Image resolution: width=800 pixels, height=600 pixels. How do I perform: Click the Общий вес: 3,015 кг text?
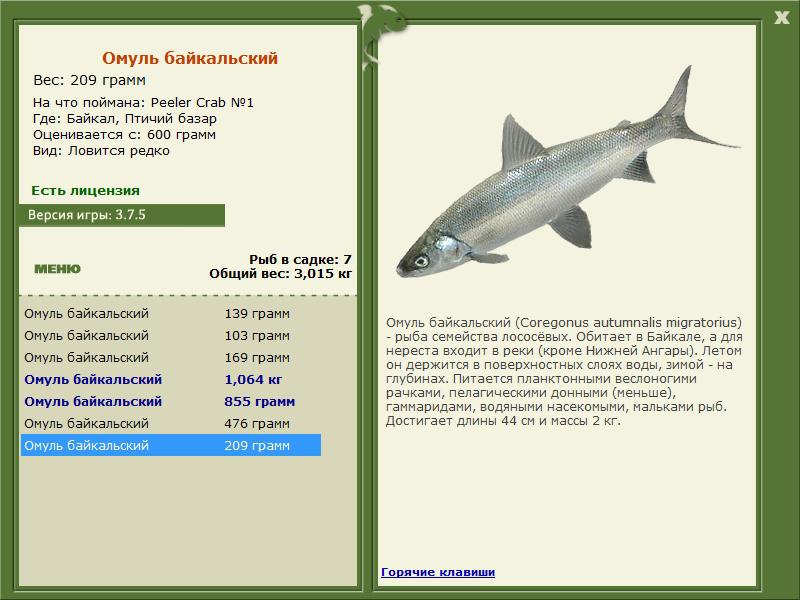click(280, 273)
